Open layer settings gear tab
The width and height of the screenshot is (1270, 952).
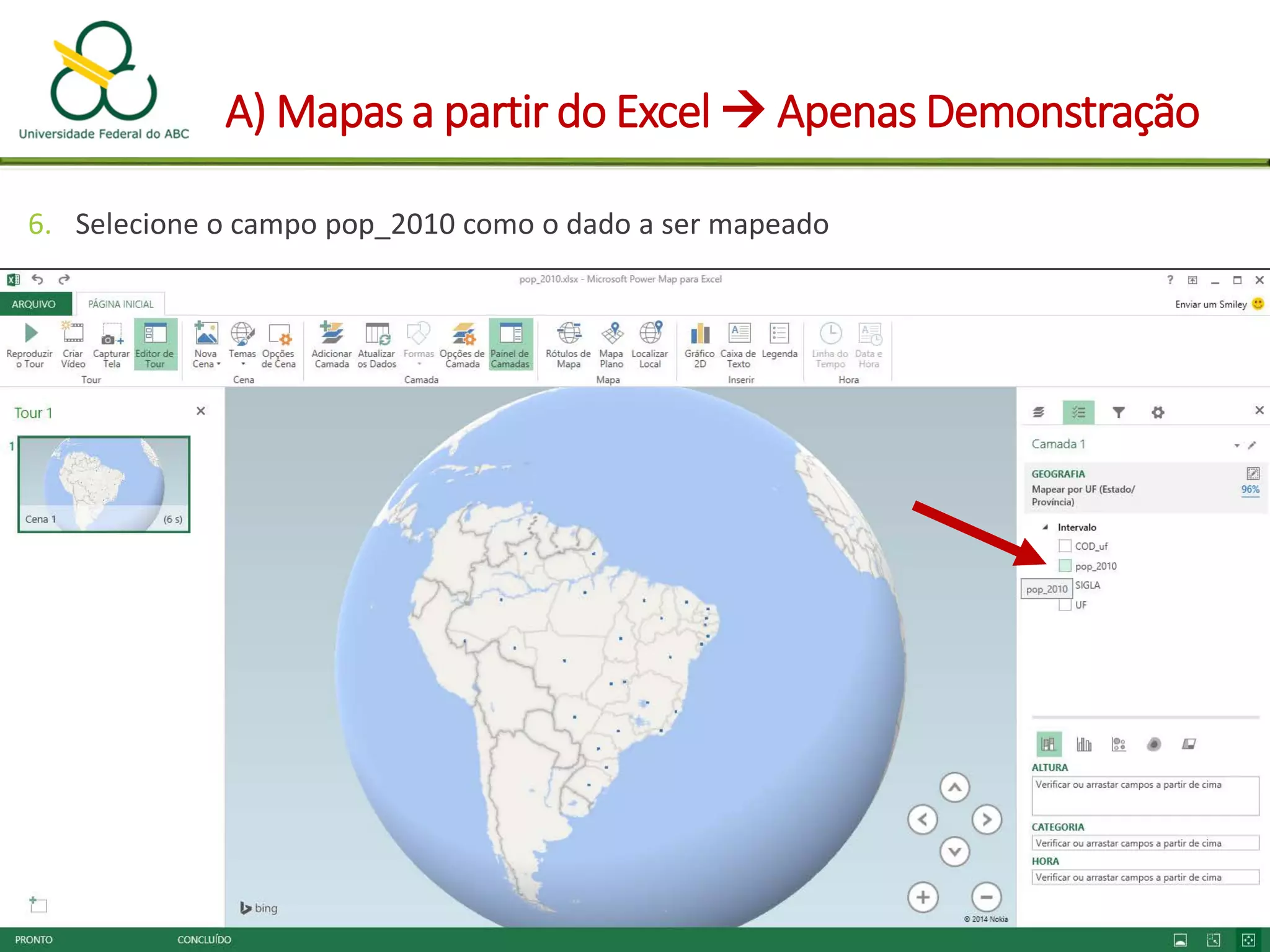point(1158,412)
